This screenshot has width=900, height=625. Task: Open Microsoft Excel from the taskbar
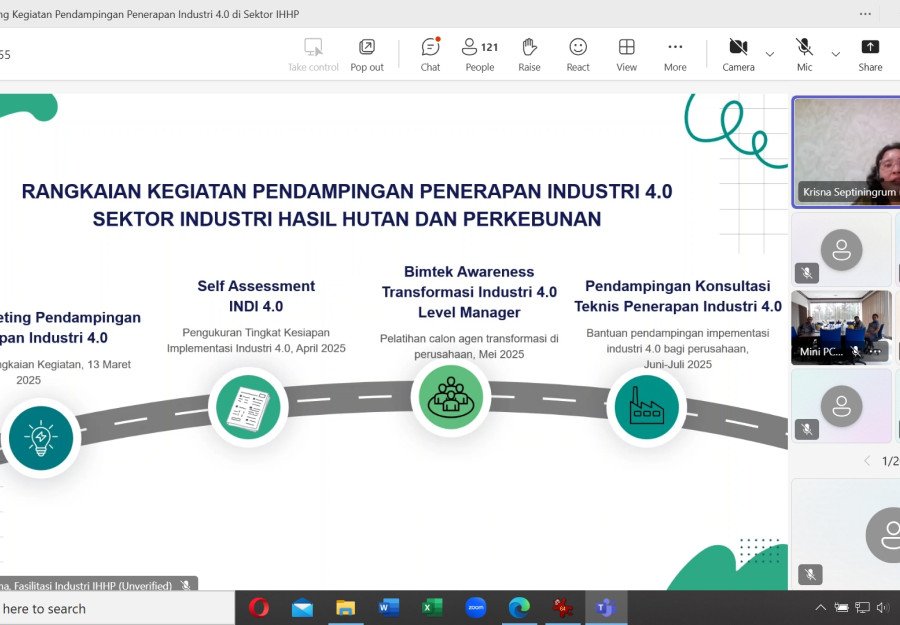(432, 608)
